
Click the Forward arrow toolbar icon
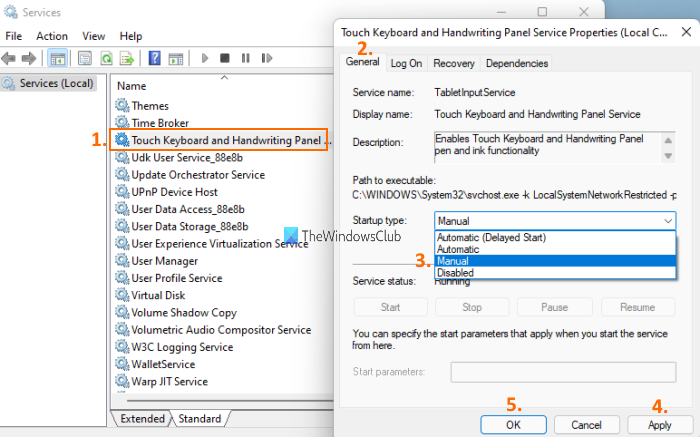pos(29,58)
